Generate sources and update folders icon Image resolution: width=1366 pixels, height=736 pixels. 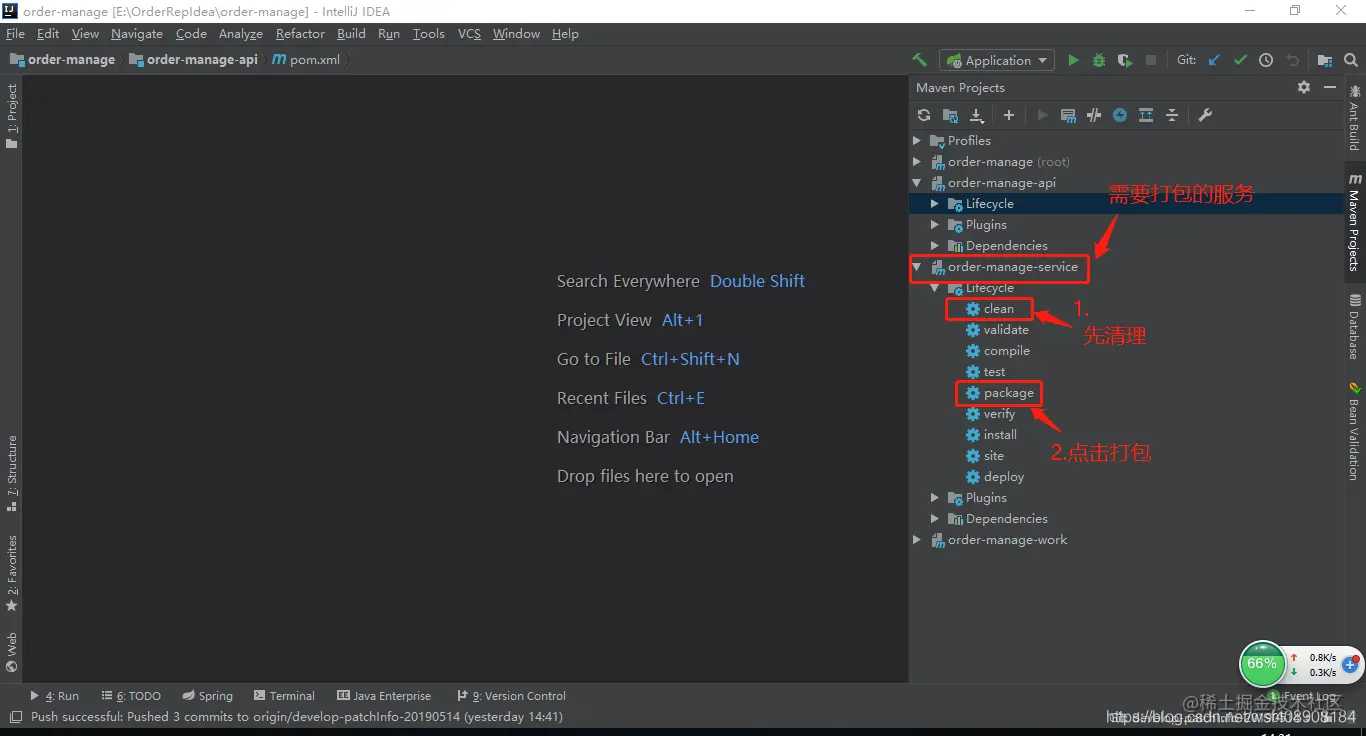click(951, 115)
